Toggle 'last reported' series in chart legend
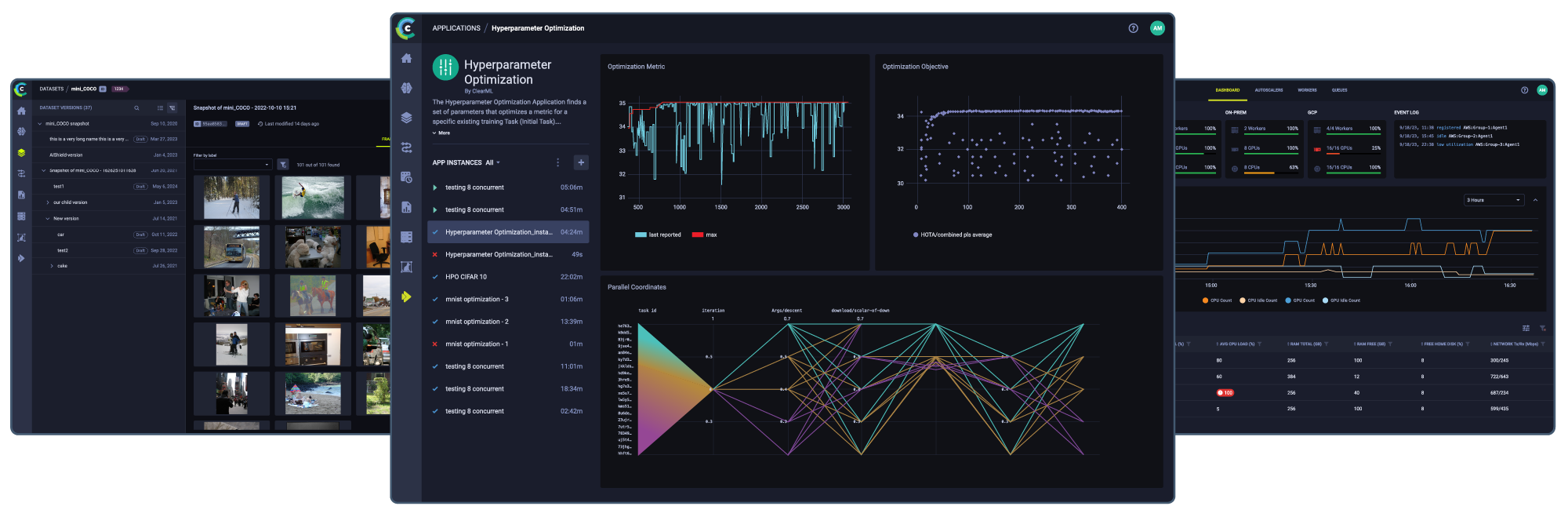Viewport: 1568px width, 517px height. [x=659, y=235]
